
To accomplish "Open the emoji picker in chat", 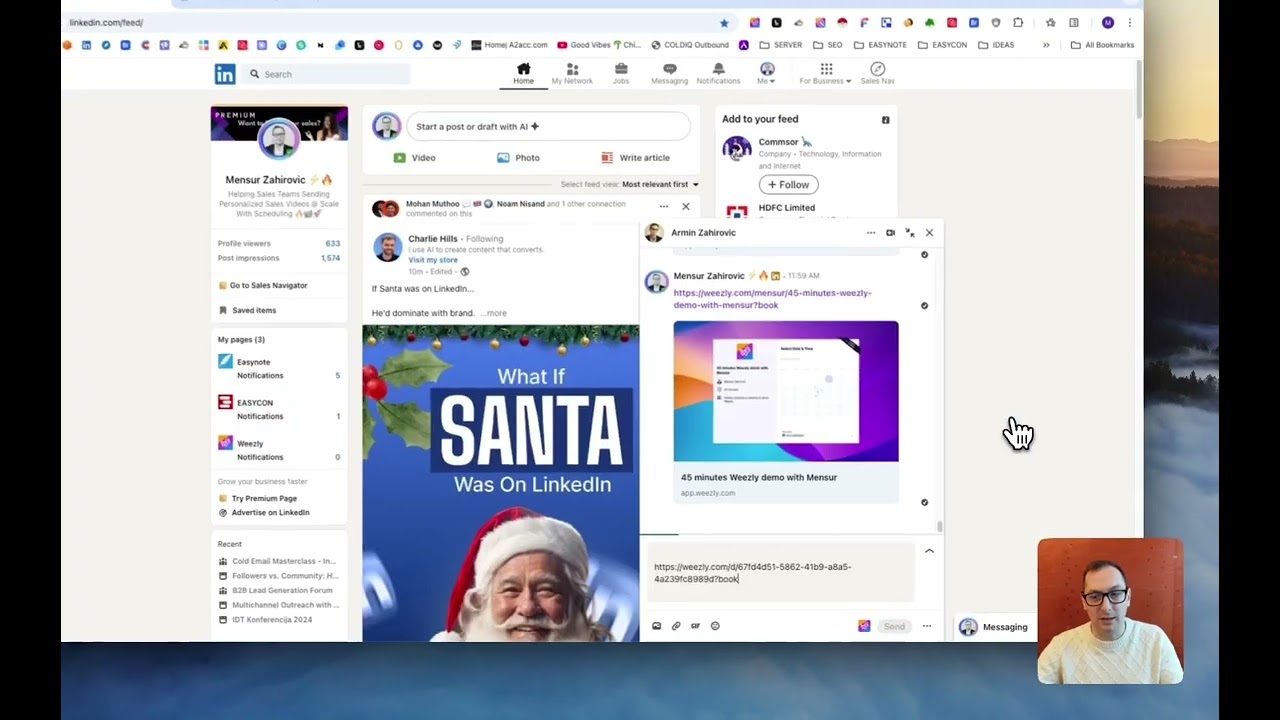I will pyautogui.click(x=715, y=626).
